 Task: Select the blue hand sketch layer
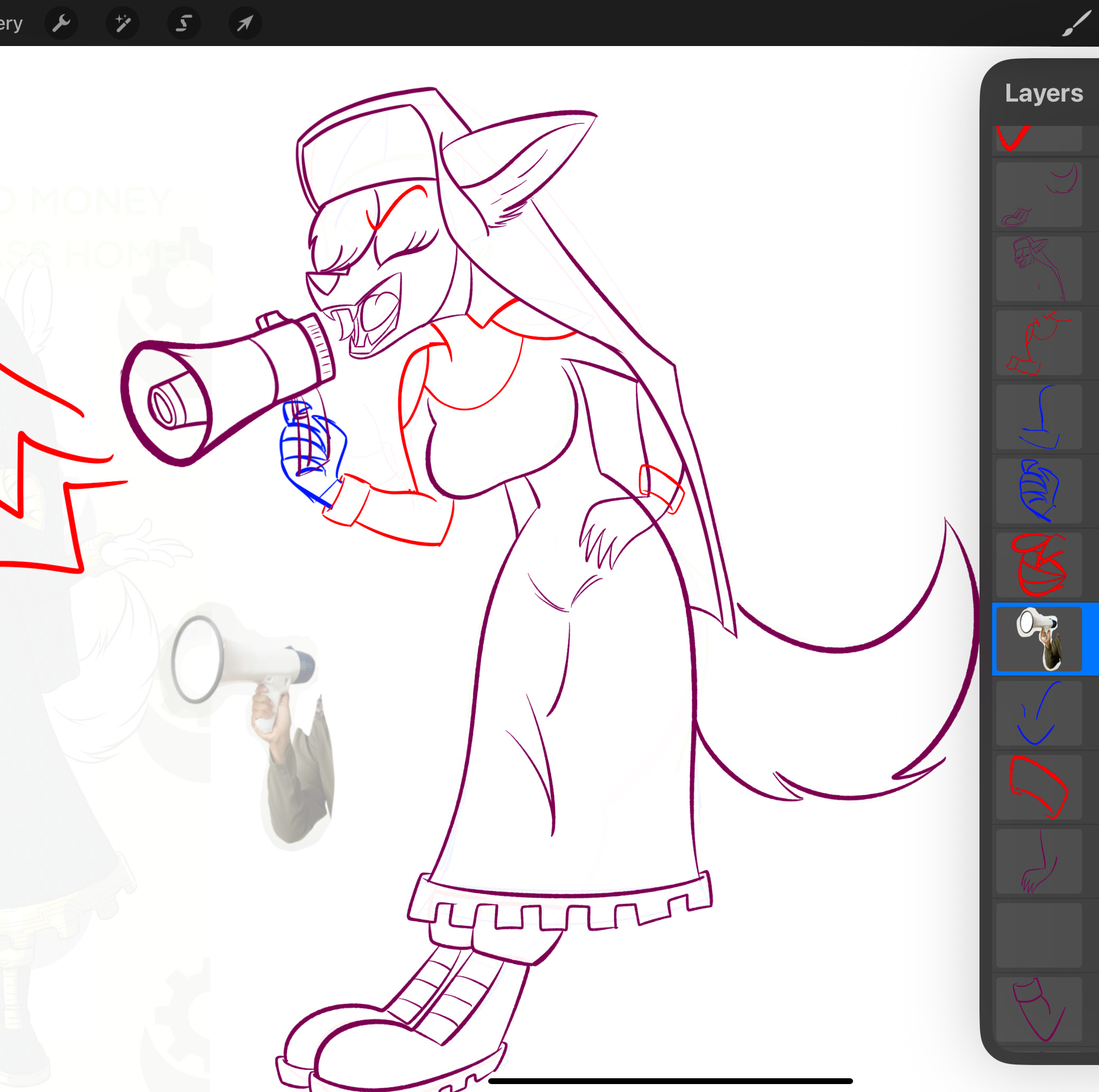tap(1039, 490)
